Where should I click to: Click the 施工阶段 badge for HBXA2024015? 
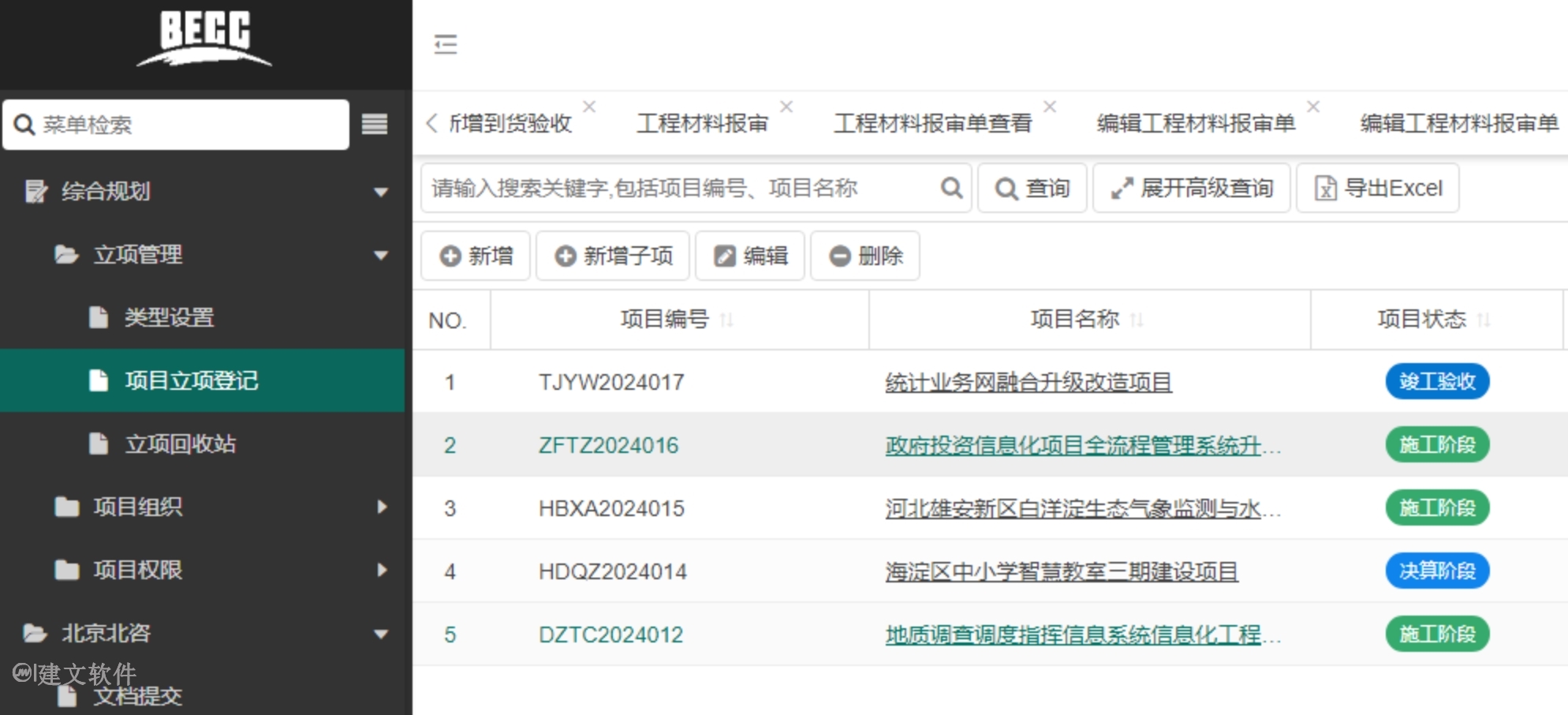[1437, 507]
